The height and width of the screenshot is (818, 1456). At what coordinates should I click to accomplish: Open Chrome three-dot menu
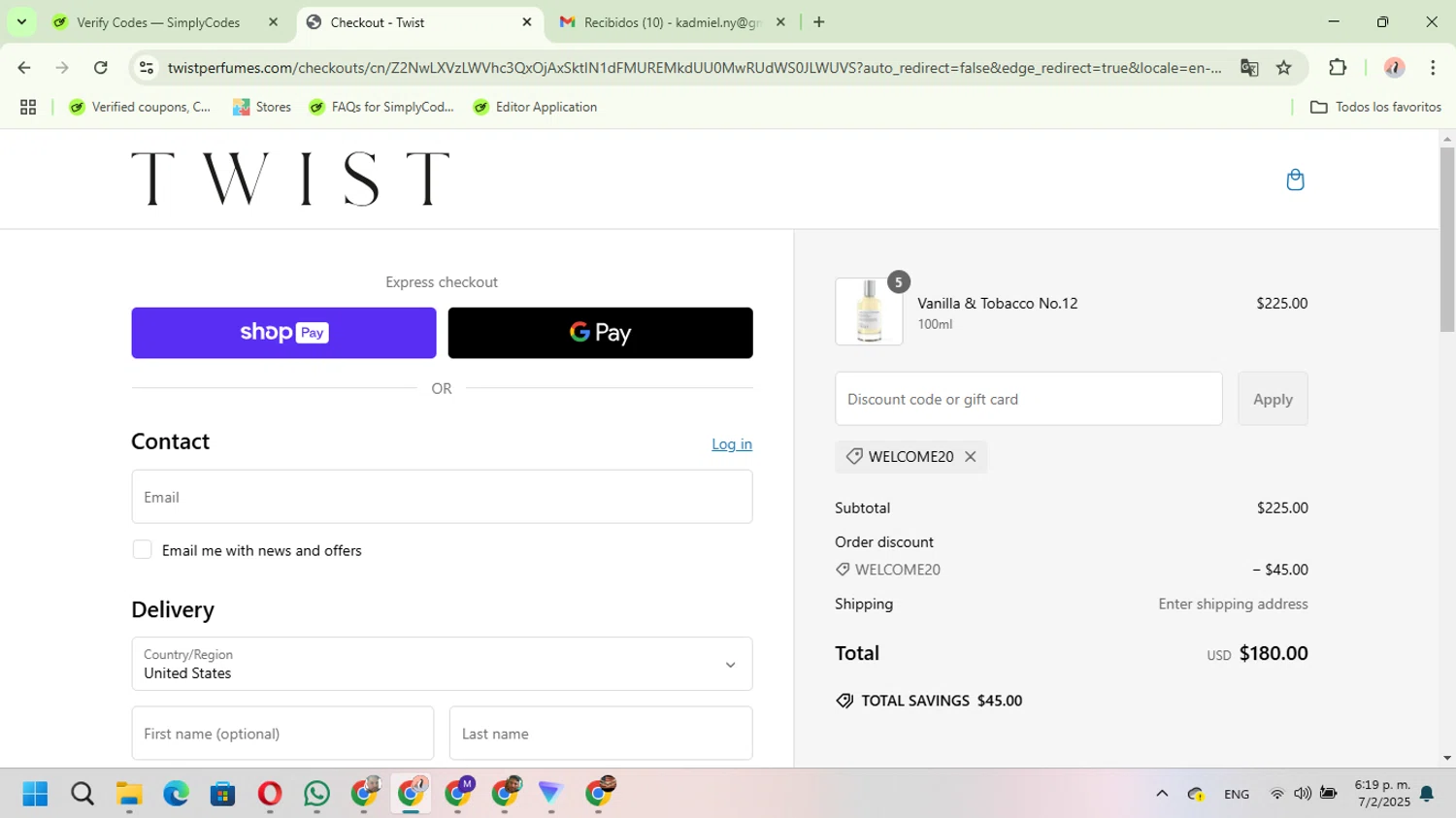(x=1433, y=68)
